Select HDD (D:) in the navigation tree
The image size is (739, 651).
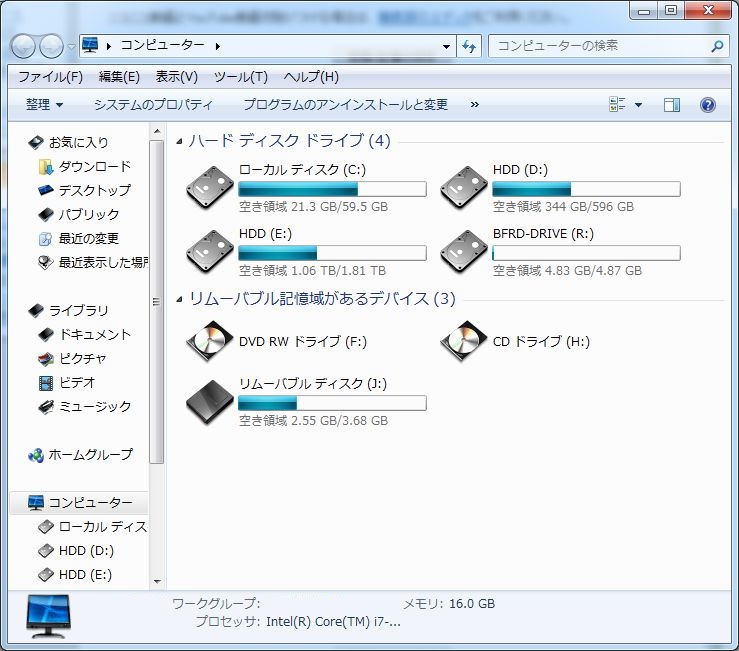[x=86, y=551]
